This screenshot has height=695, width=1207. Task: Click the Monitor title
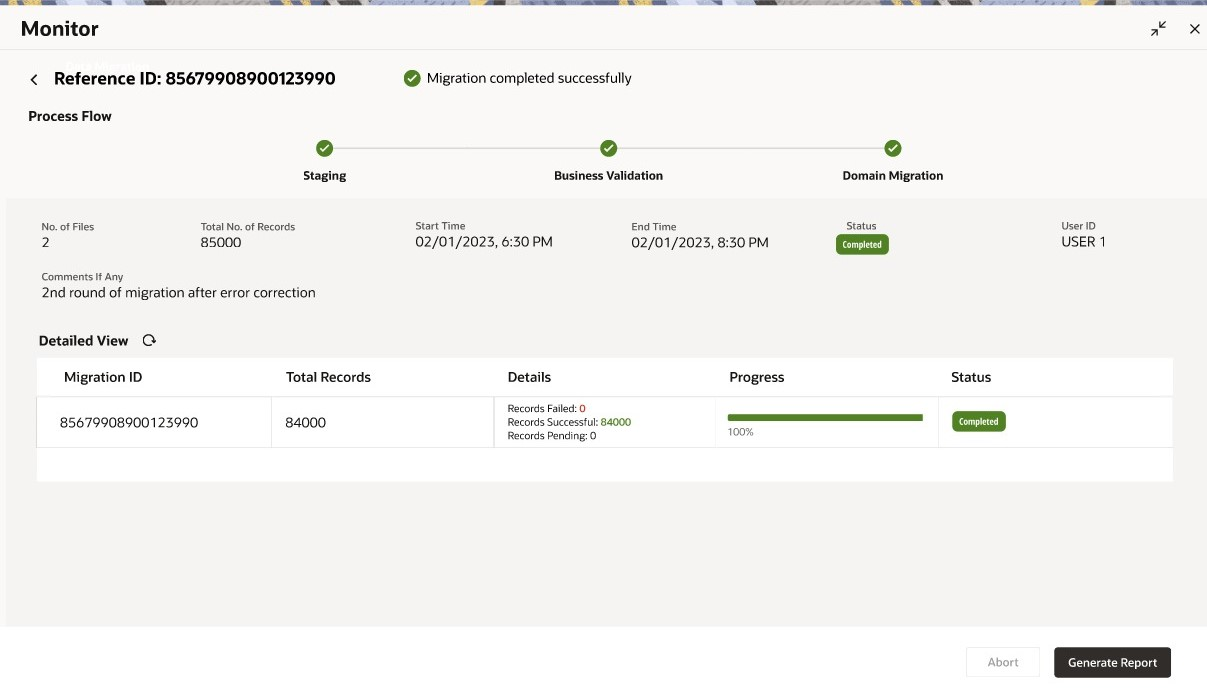[60, 29]
